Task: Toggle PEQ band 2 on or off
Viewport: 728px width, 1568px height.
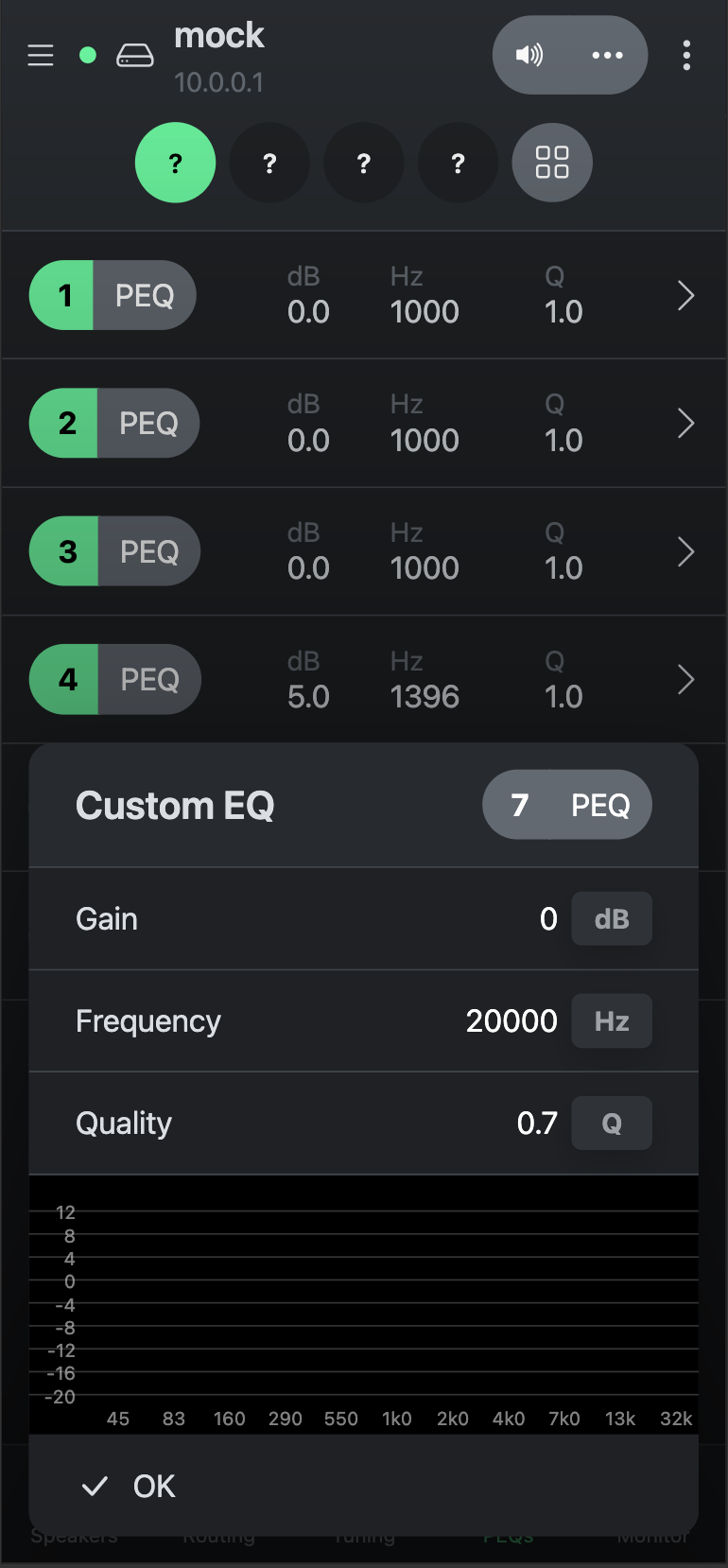Action: tap(65, 423)
